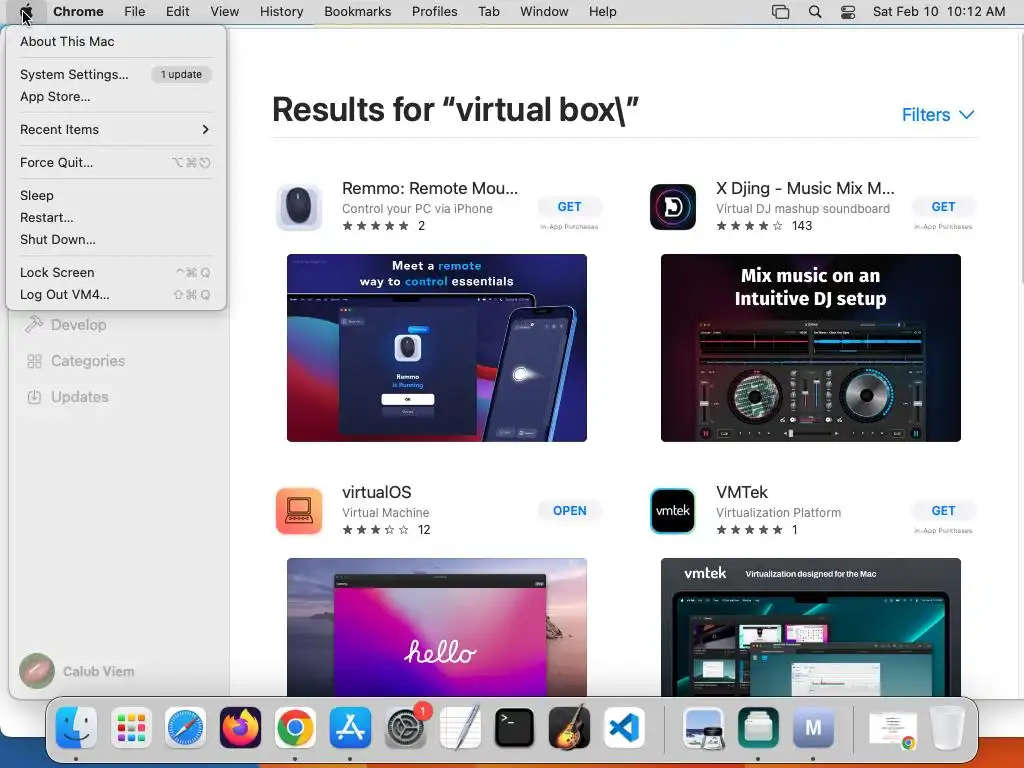The image size is (1024, 768).
Task: Open the Apple menu icon
Action: (27, 12)
